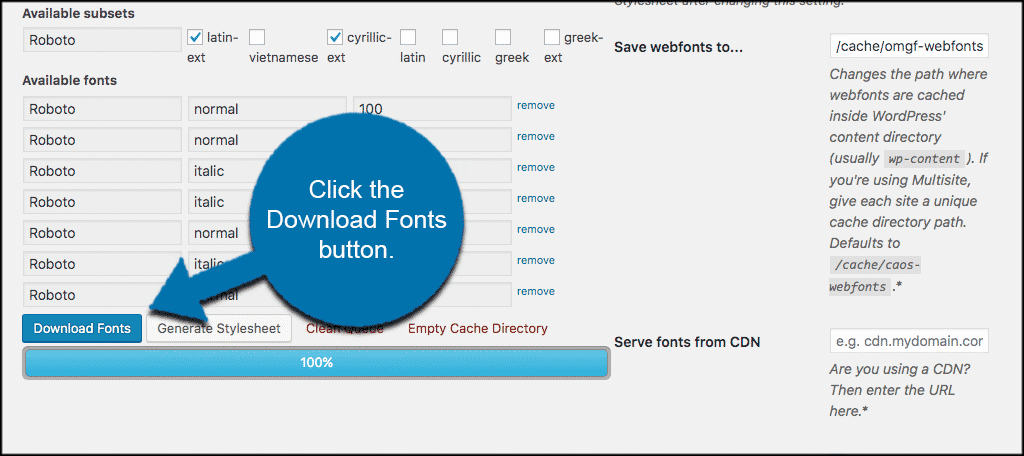This screenshot has height=456, width=1024.
Task: Tick the latin subset checkbox
Action: 408,38
